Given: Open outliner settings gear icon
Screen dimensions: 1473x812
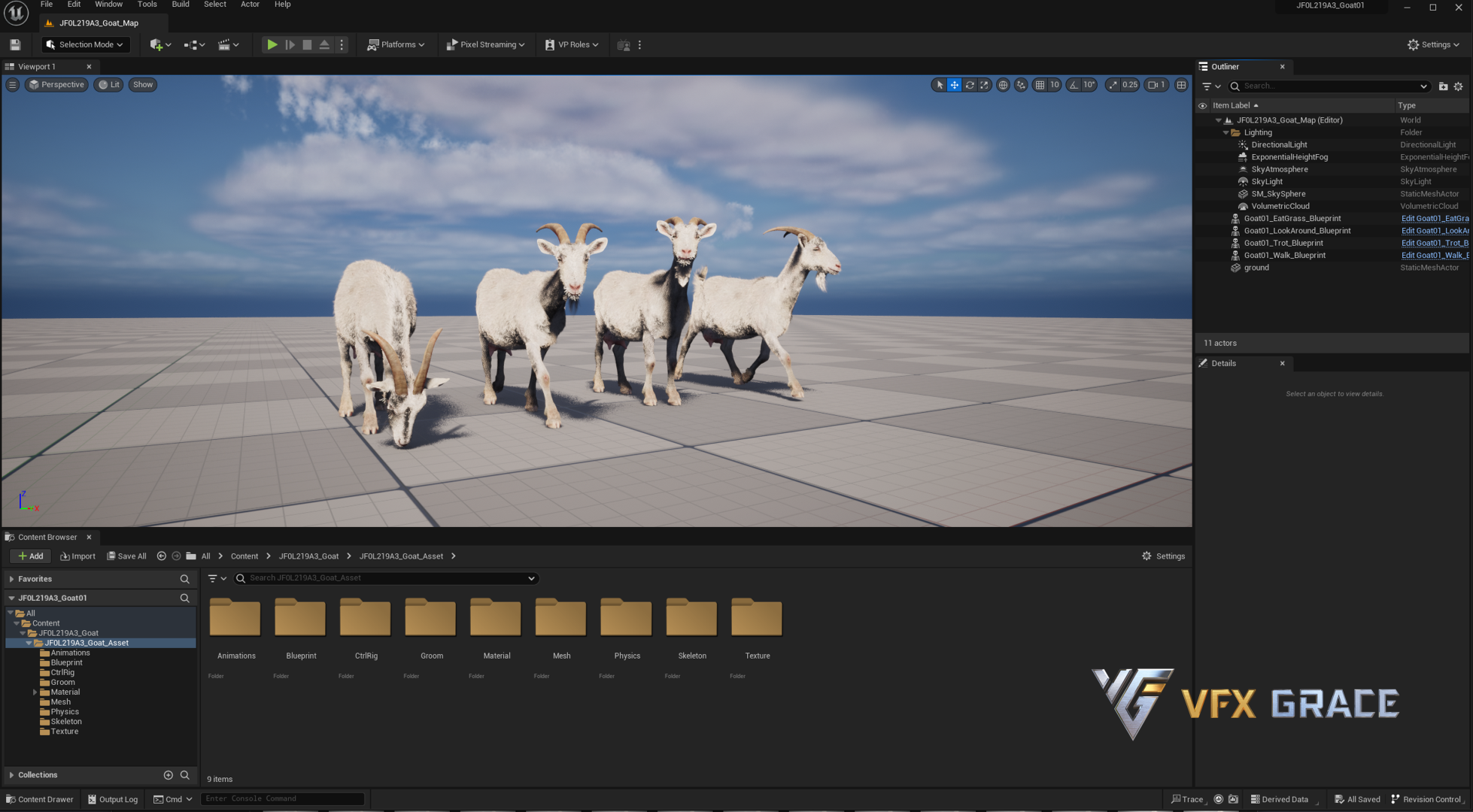Looking at the screenshot, I should pyautogui.click(x=1458, y=86).
